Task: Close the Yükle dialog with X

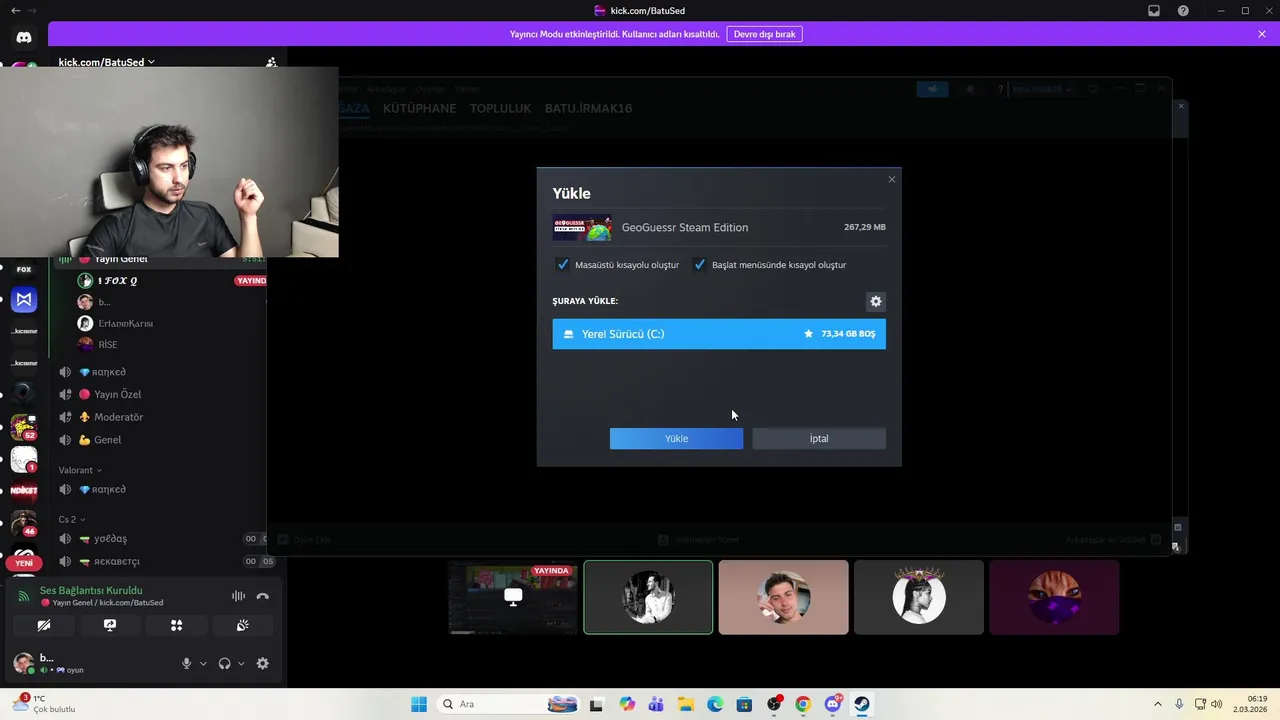Action: pyautogui.click(x=892, y=180)
